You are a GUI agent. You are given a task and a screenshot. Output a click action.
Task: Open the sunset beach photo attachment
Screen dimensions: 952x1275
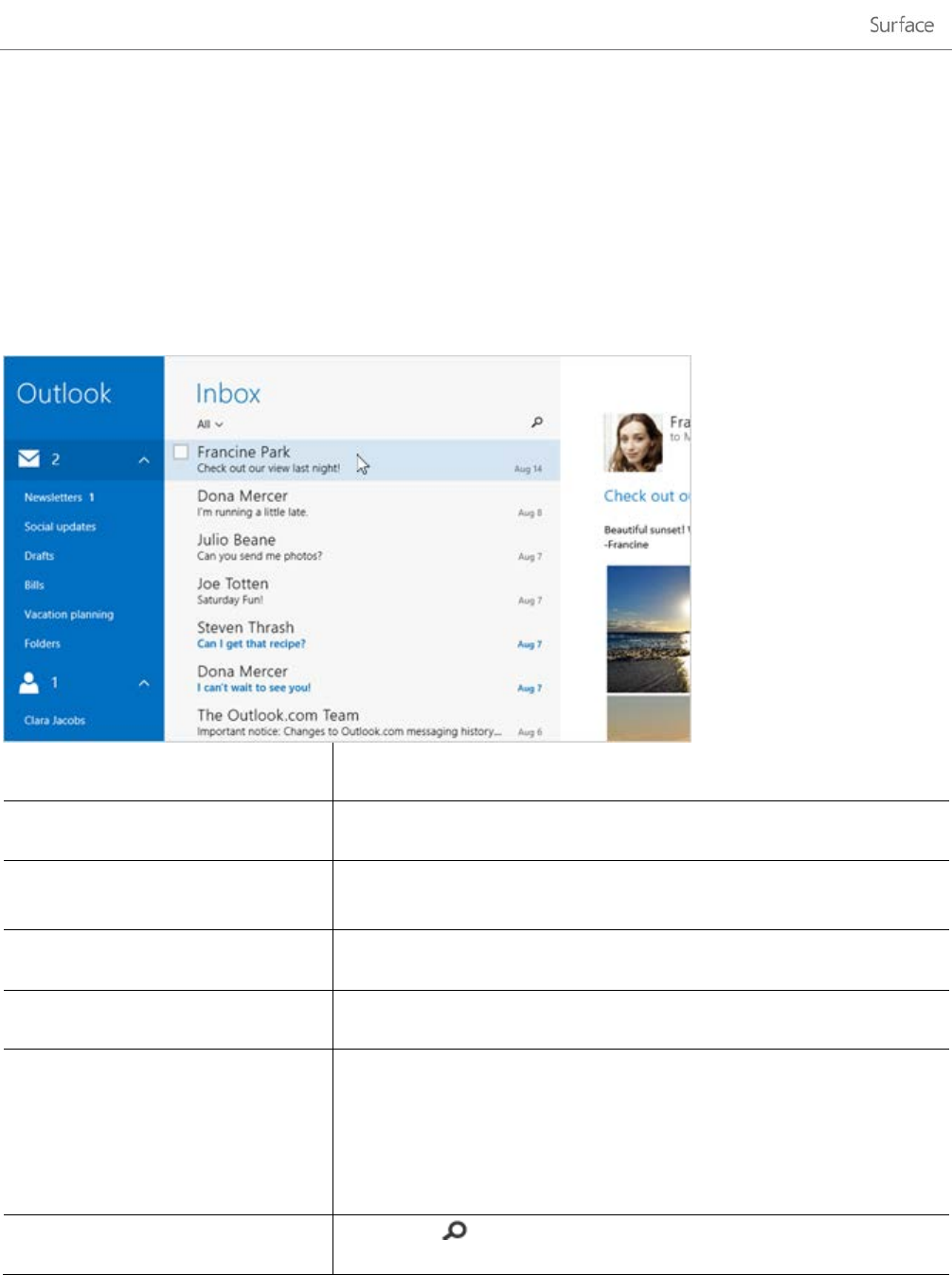click(648, 629)
